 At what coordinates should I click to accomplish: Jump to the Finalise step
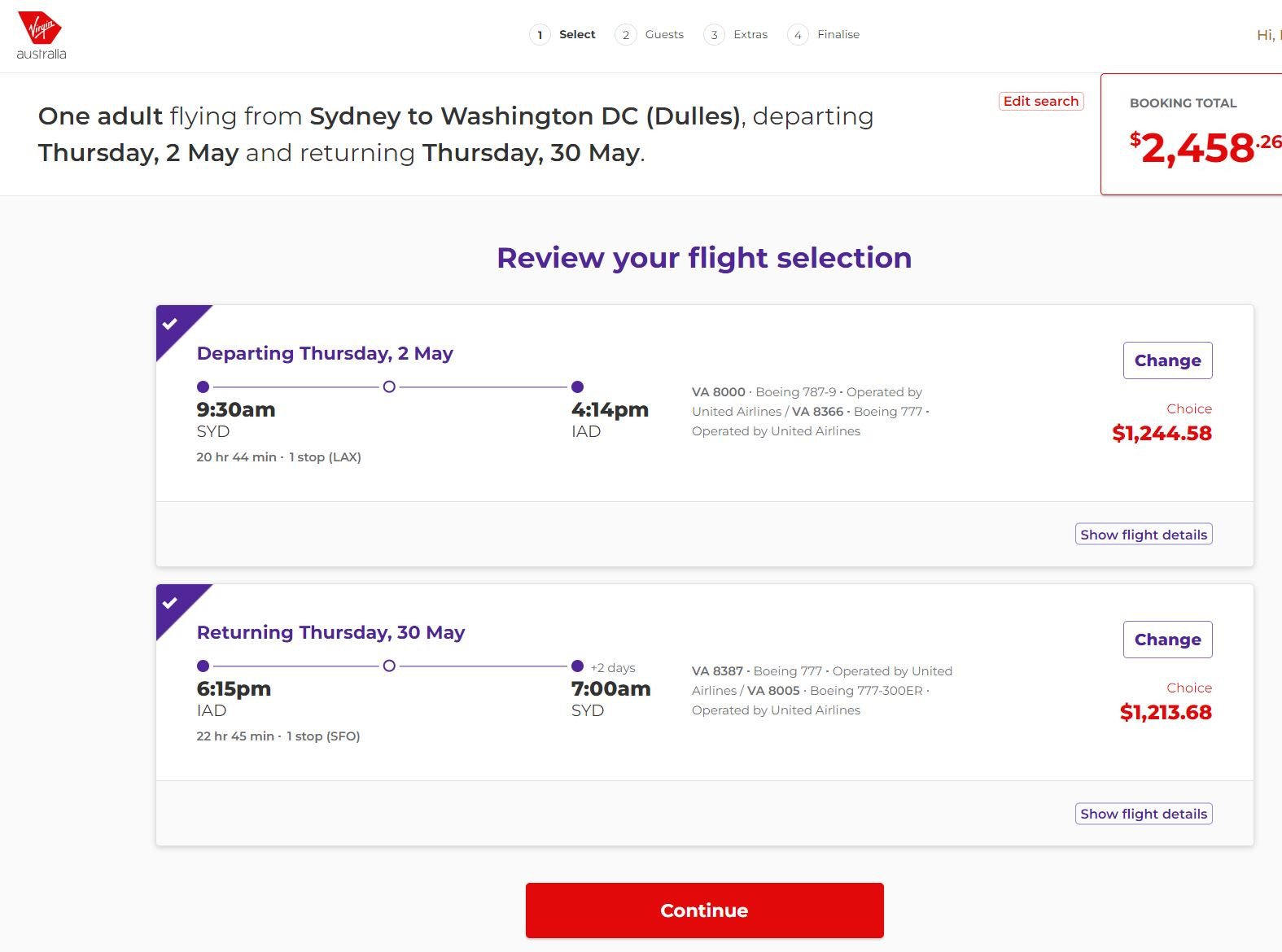(838, 35)
